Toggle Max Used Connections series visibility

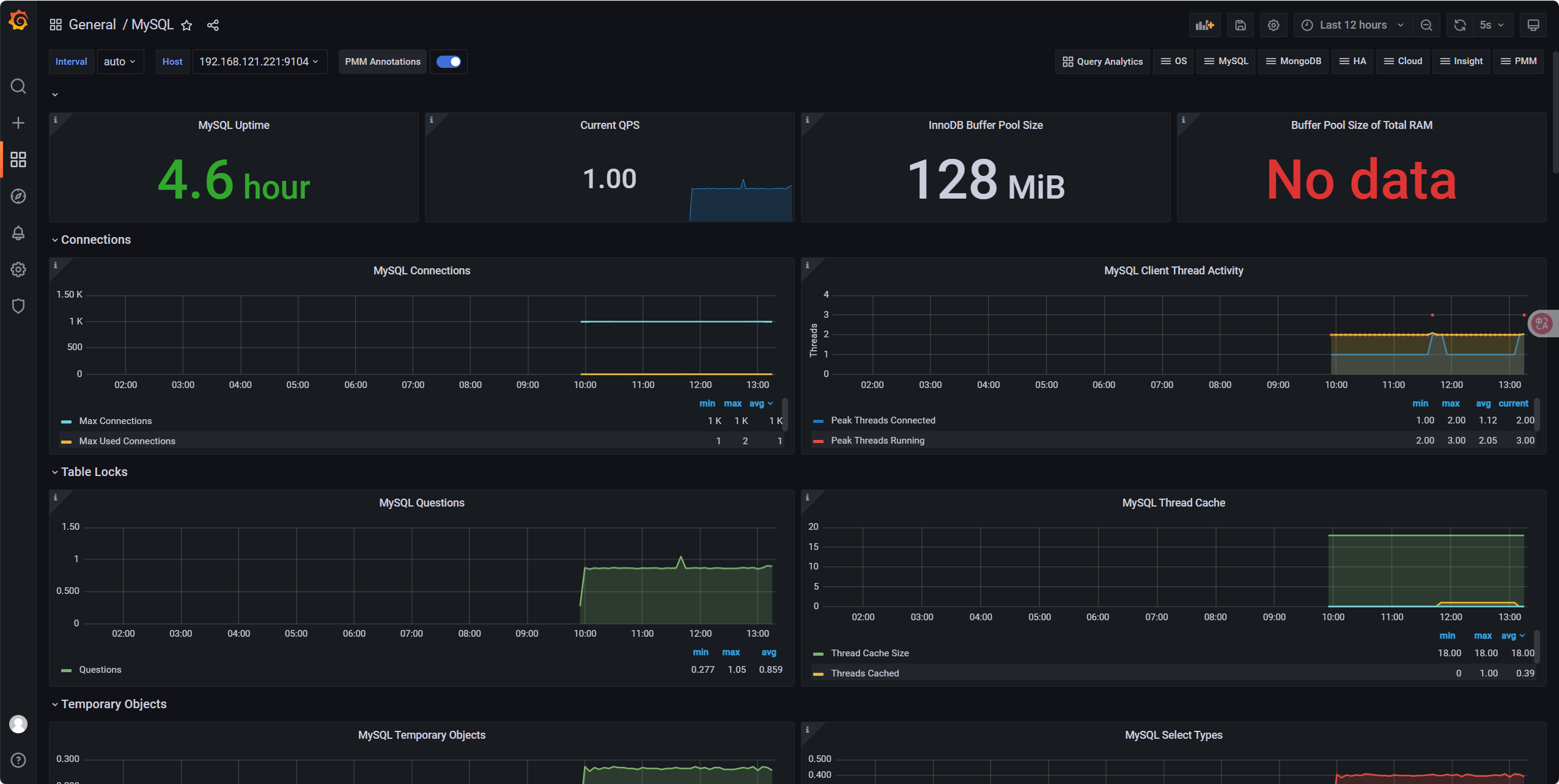127,441
